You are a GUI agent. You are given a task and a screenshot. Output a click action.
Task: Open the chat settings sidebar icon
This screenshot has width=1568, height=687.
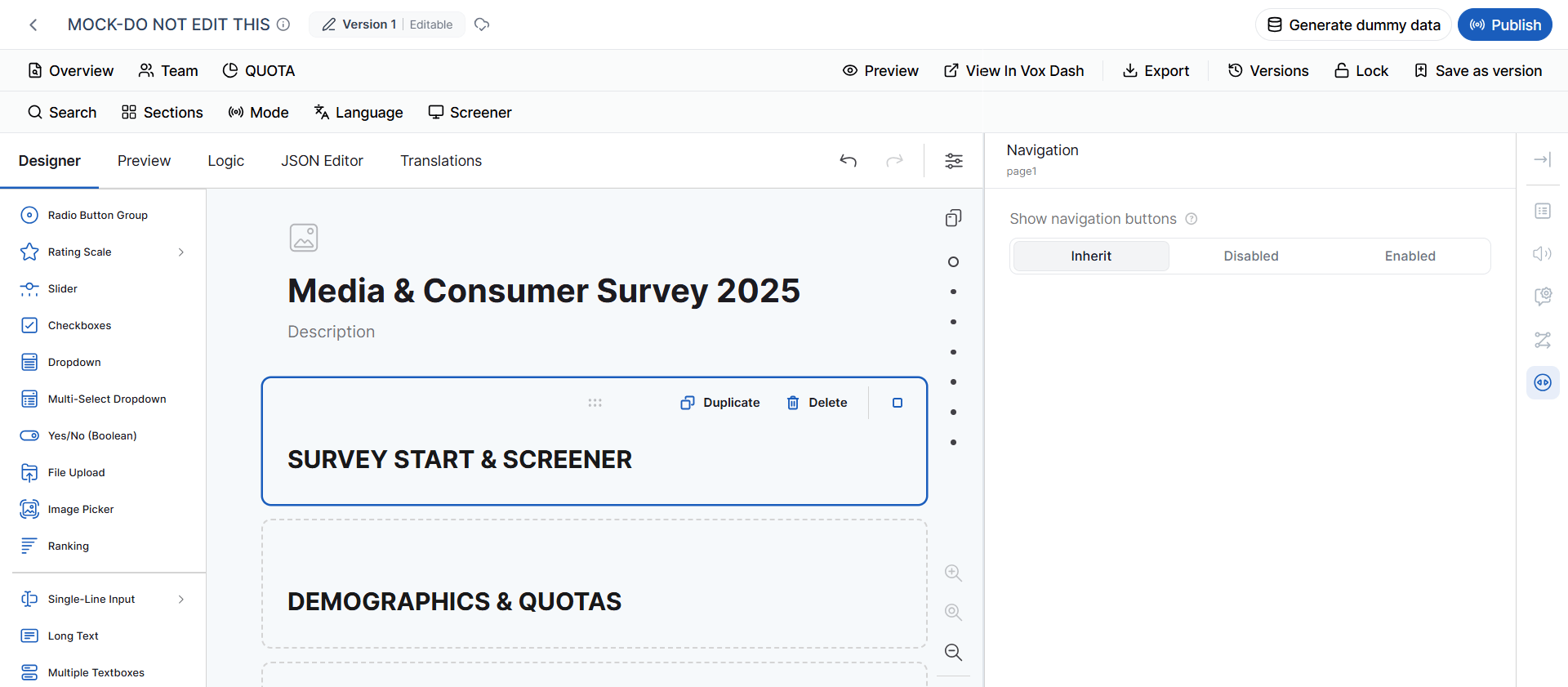pos(1543,297)
